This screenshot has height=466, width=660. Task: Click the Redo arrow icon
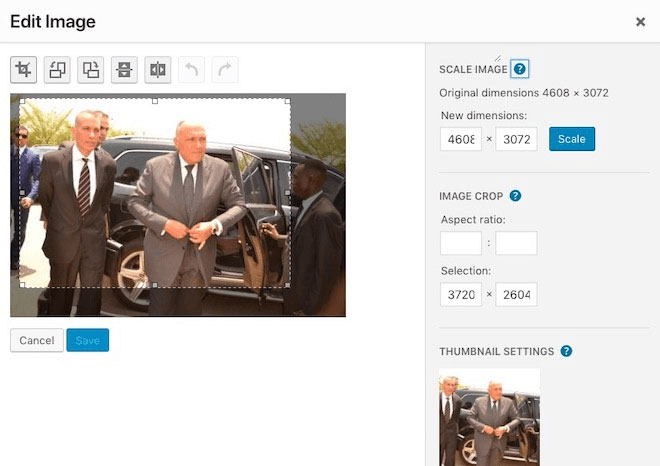(x=225, y=69)
